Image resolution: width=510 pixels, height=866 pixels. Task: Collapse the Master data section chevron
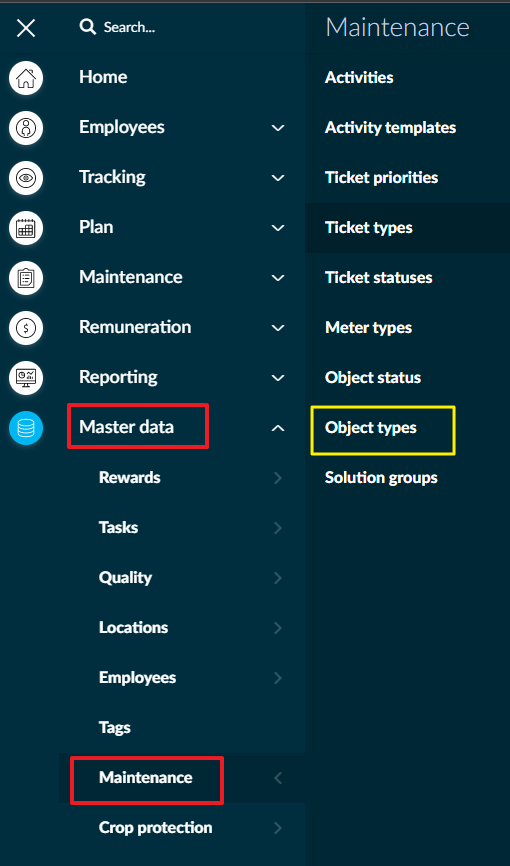[278, 427]
